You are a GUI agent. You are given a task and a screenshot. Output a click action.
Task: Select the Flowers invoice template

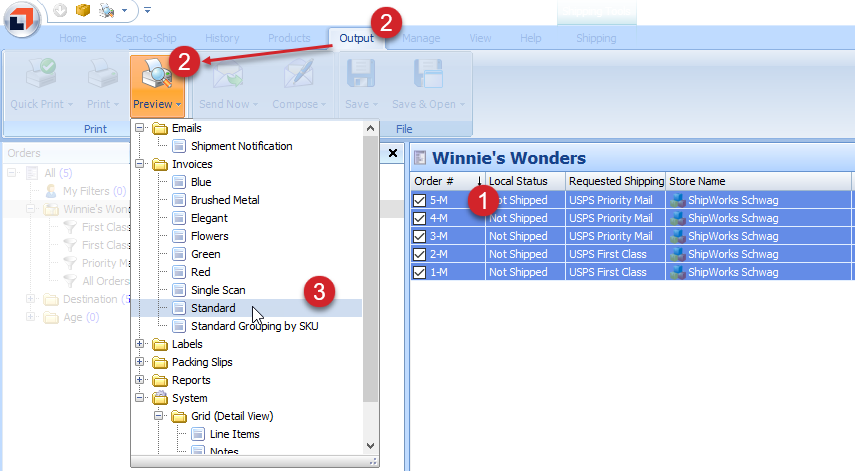[x=209, y=236]
